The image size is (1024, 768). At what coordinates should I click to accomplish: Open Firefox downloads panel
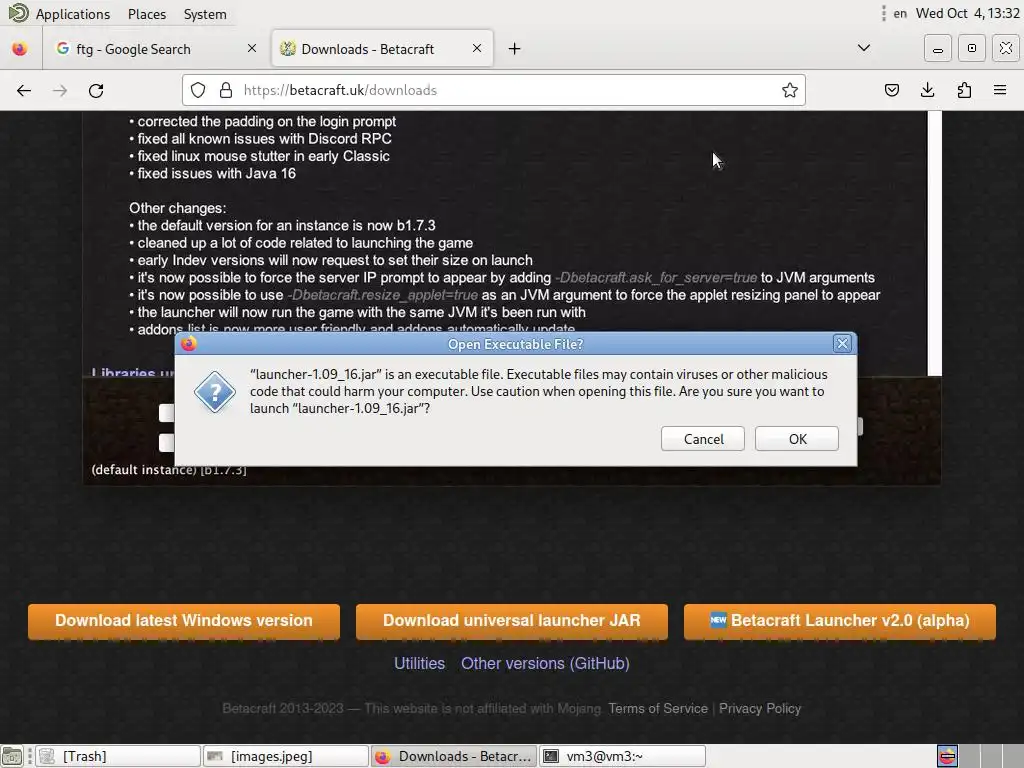tap(927, 90)
